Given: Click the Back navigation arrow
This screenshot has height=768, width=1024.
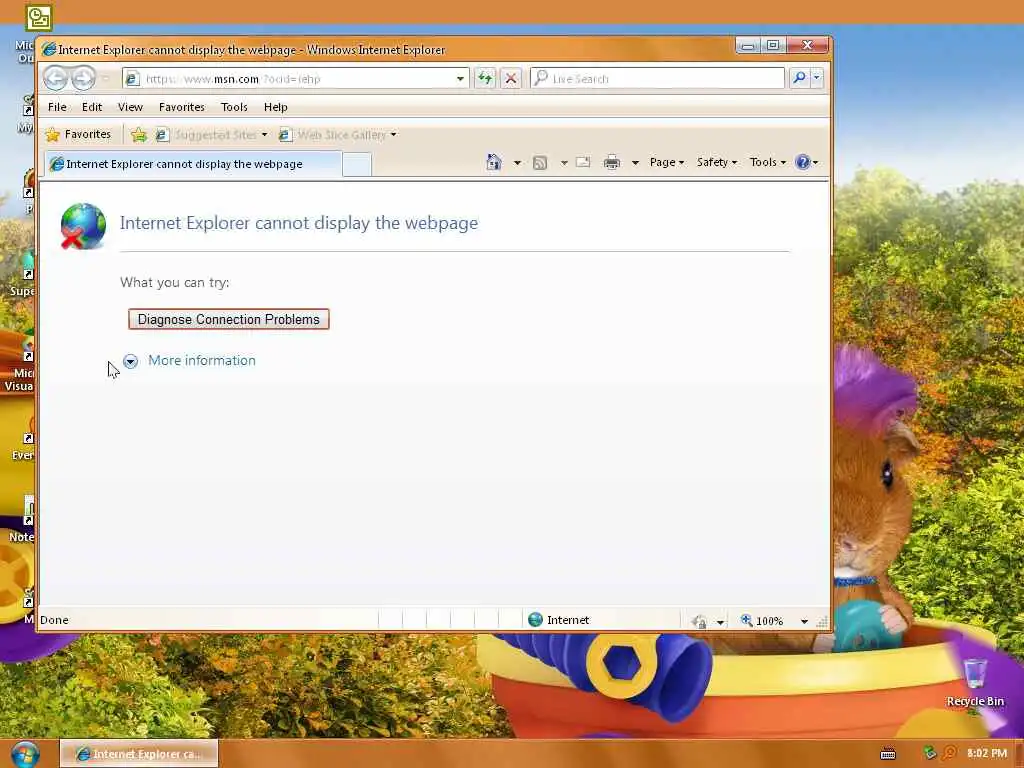Looking at the screenshot, I should click(x=56, y=78).
